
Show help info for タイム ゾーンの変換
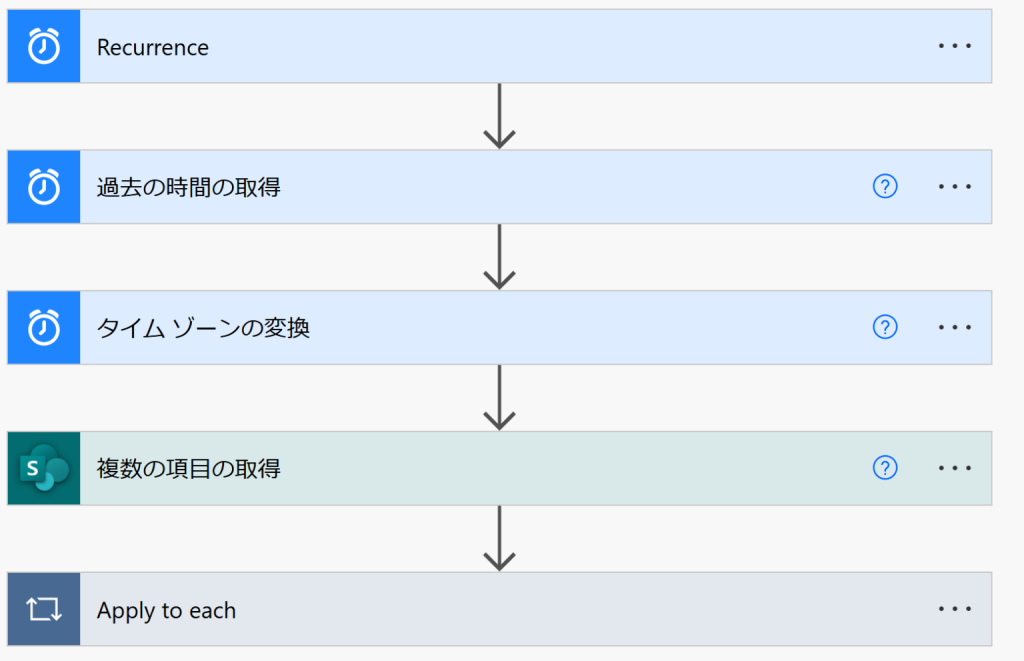coord(885,328)
